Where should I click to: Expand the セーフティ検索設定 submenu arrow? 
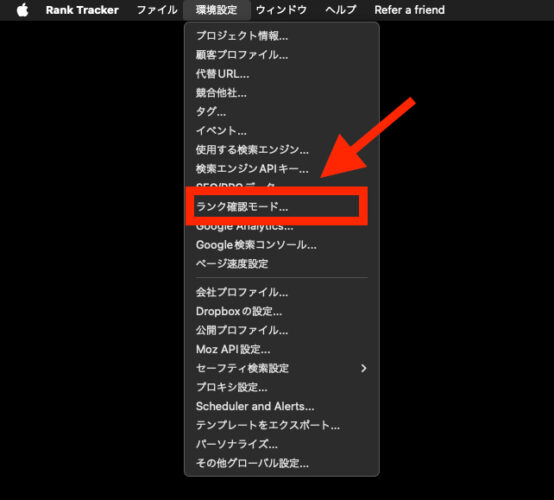[x=364, y=369]
